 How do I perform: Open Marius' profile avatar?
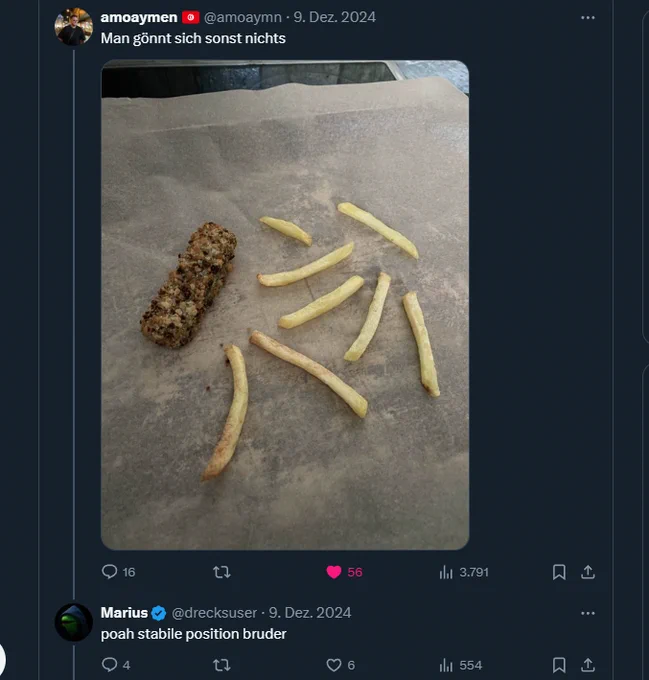point(73,622)
